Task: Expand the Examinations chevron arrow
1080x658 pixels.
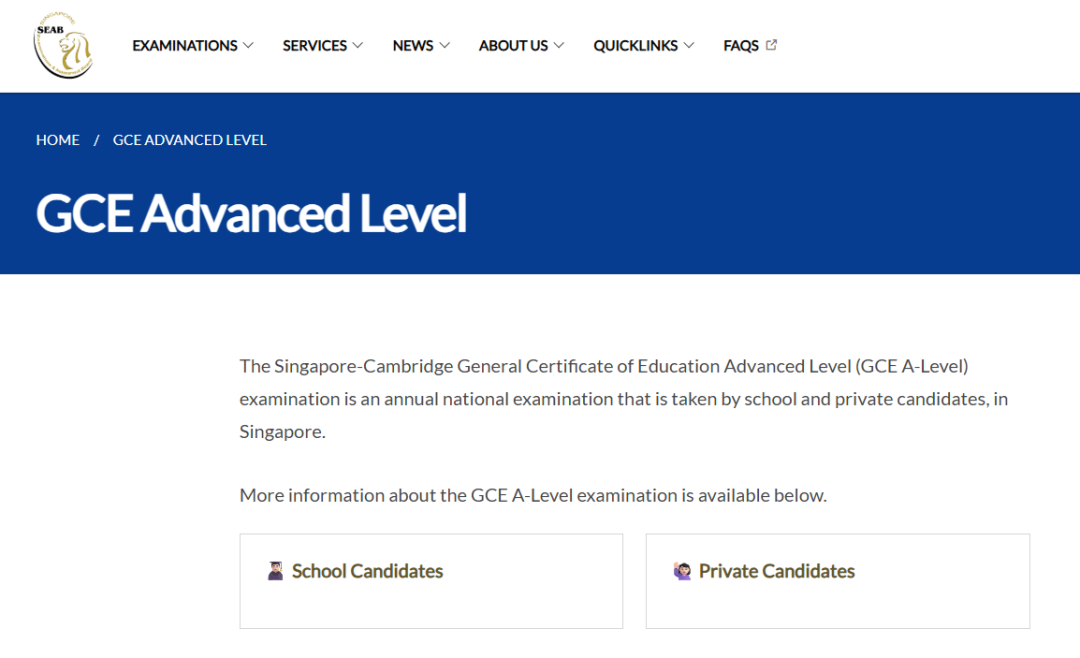Action: tap(249, 45)
